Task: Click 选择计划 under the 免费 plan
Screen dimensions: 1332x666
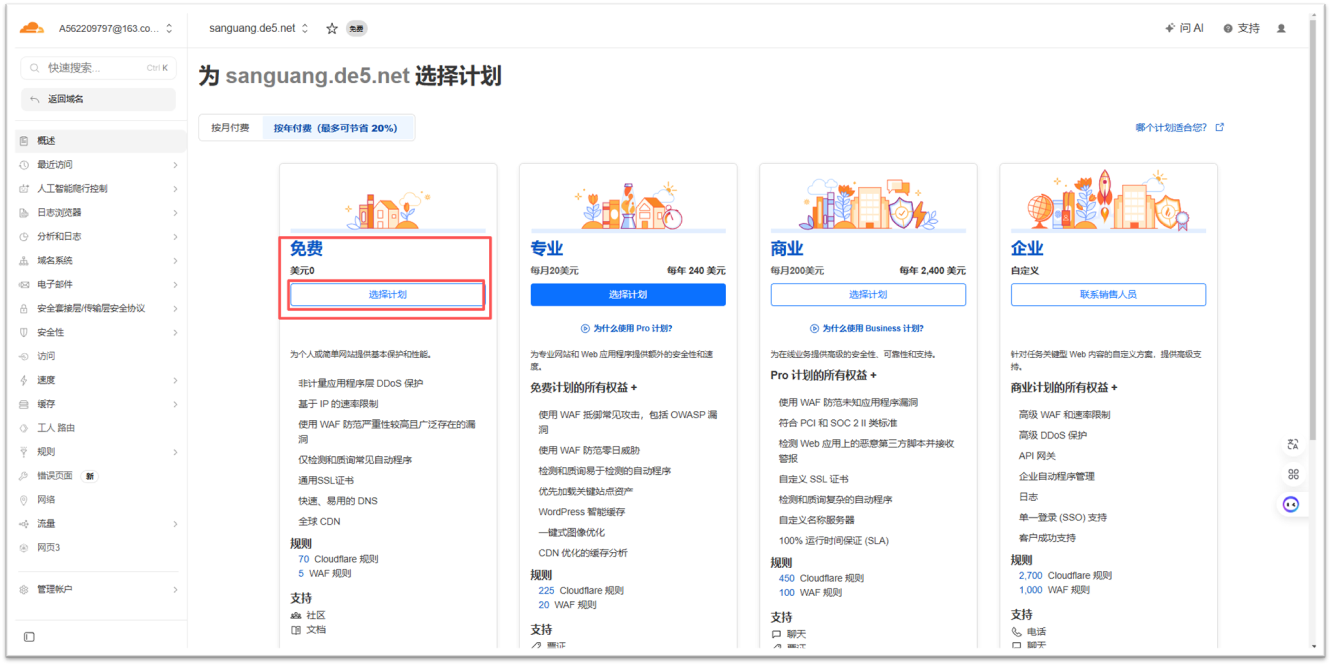Action: 387,295
